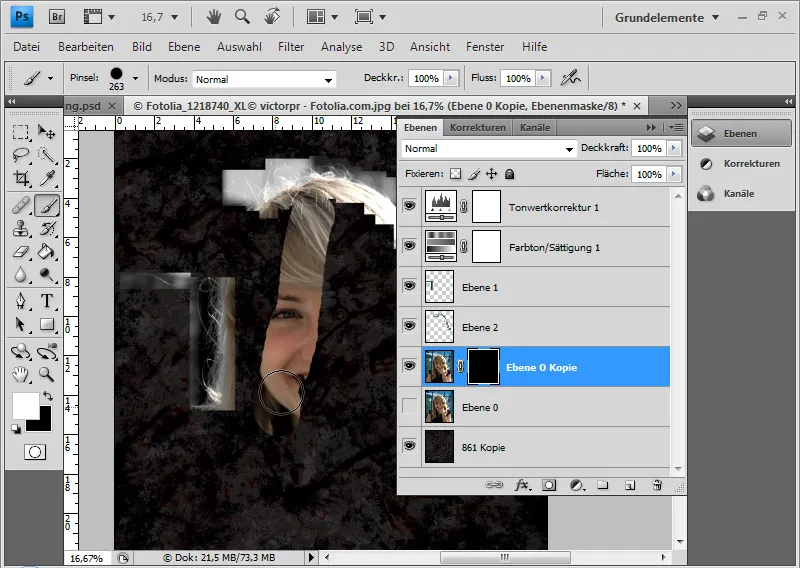Viewport: 800px width, 568px height.
Task: Open the Ebene menu
Action: (x=184, y=47)
